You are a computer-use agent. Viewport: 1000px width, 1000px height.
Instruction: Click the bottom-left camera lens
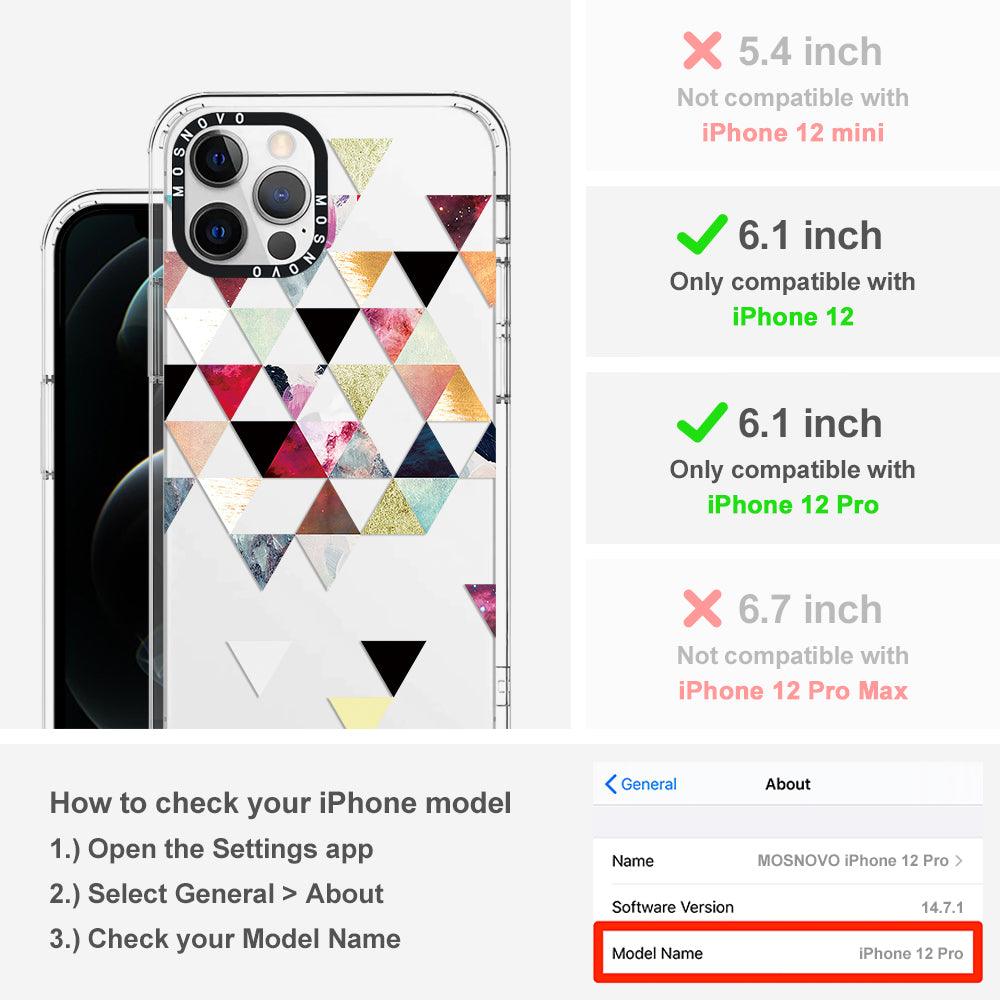(x=219, y=232)
